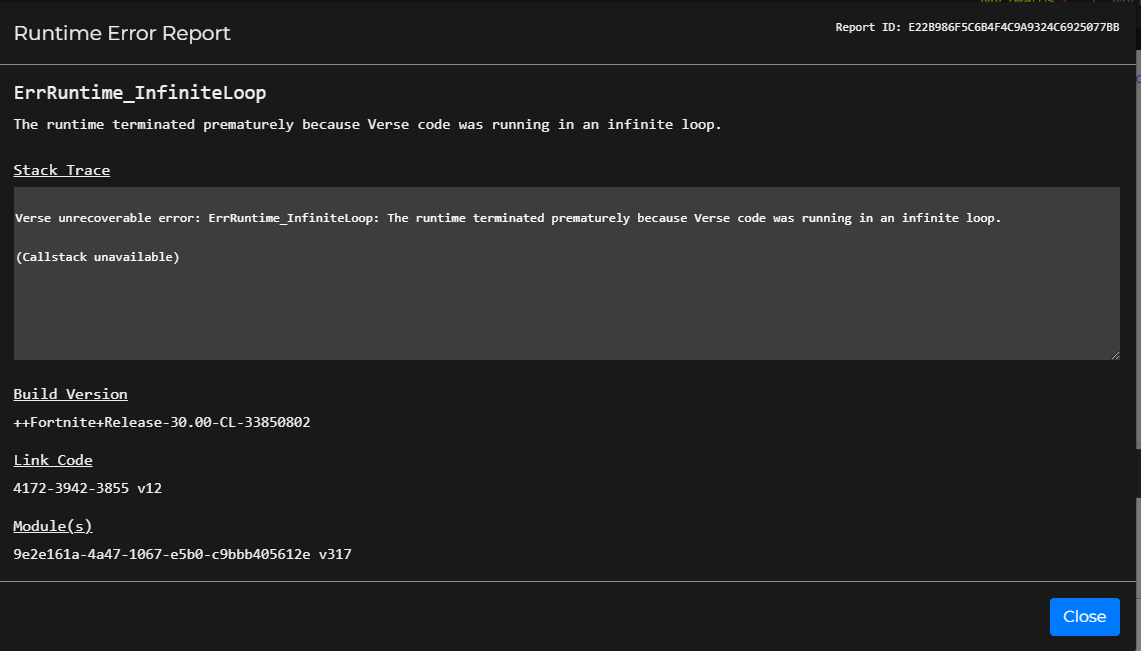This screenshot has width=1141, height=651.
Task: Close the Runtime Error Report dialog
Action: pyautogui.click(x=1084, y=617)
